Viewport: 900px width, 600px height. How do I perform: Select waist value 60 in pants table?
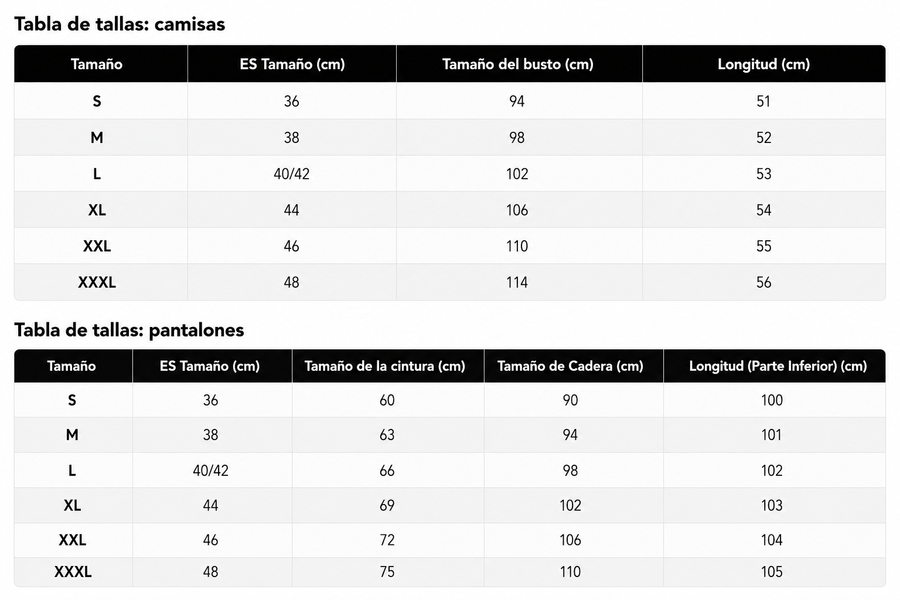coord(387,400)
